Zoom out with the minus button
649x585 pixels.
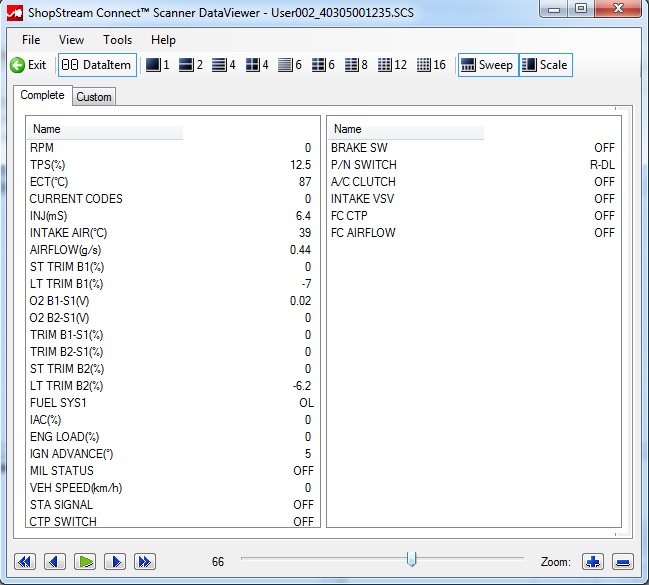pyautogui.click(x=623, y=562)
